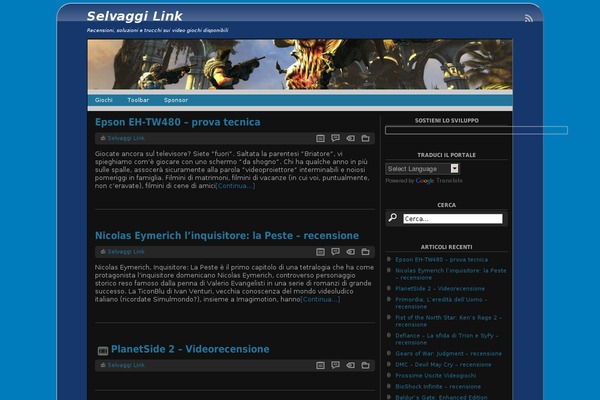Open Nicolas Eymerich l'inquisitore post title

[227, 235]
